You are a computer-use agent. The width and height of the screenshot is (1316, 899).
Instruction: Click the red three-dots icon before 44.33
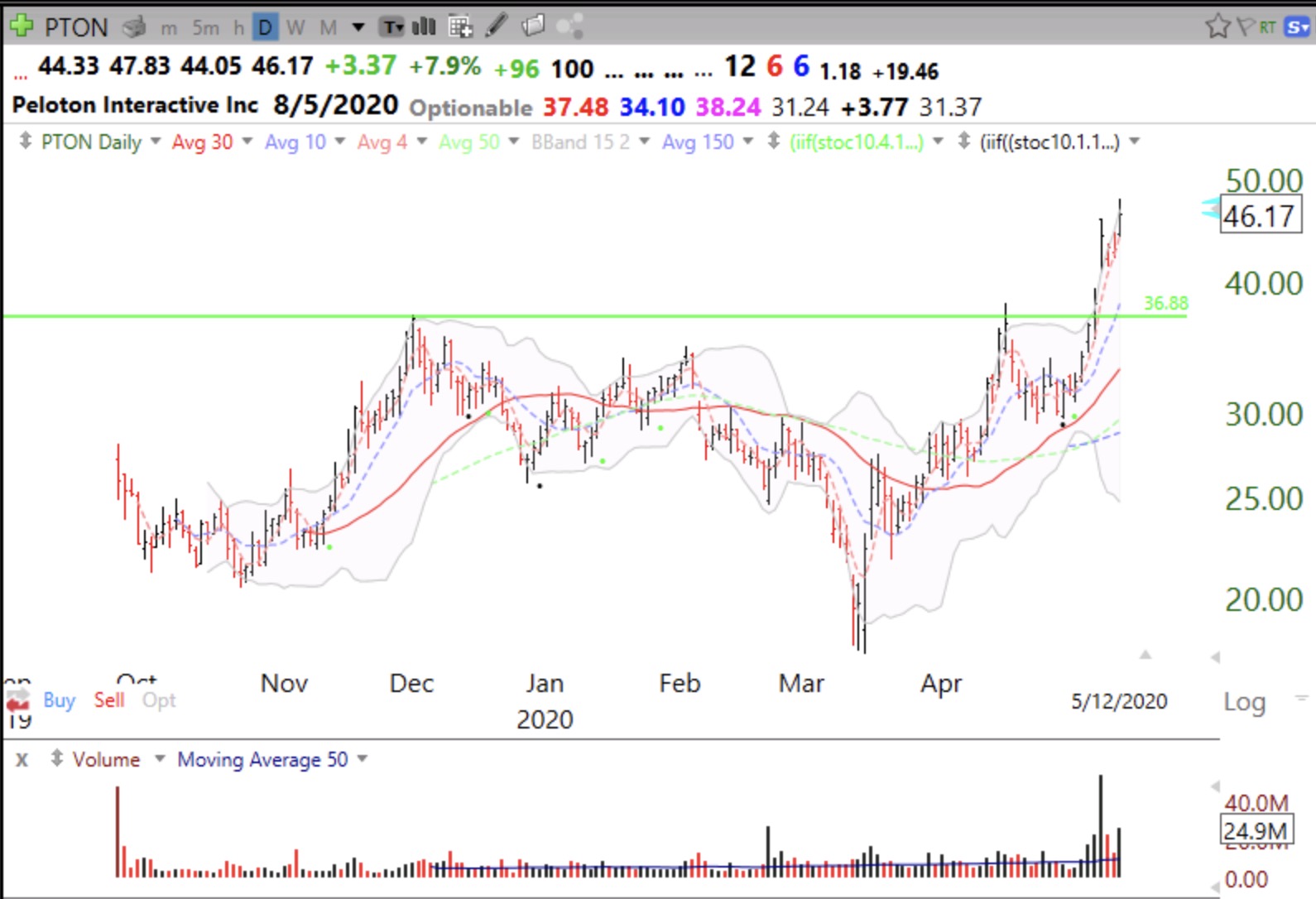(21, 76)
